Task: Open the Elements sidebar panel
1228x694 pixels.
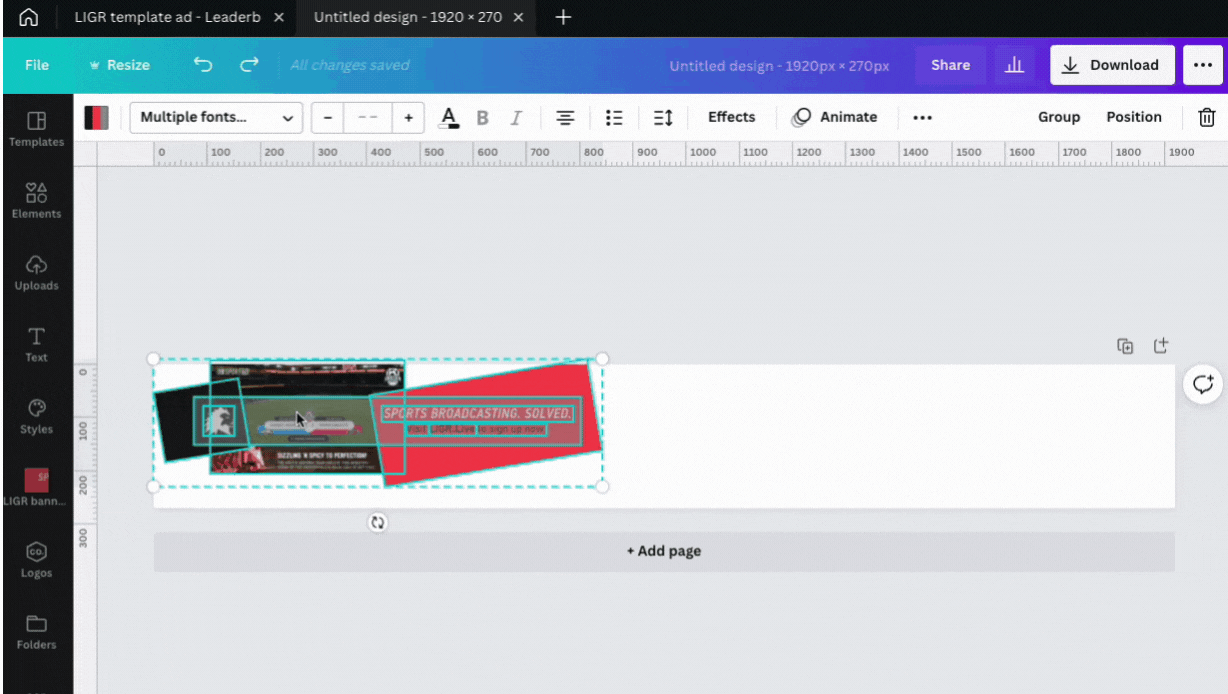Action: [x=36, y=201]
